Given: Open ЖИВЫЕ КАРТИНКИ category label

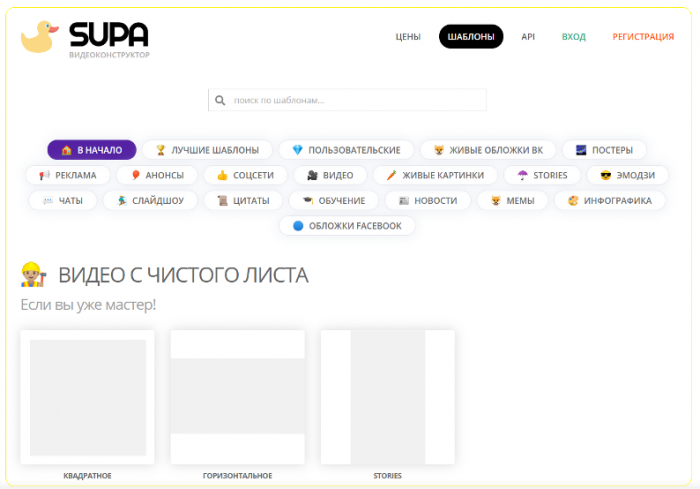Looking at the screenshot, I should click(x=443, y=175).
